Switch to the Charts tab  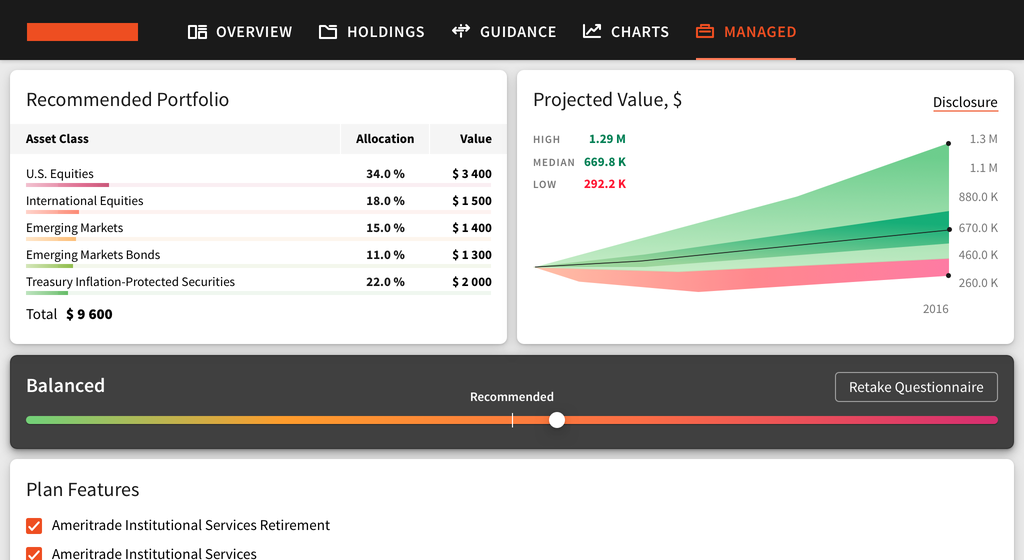(639, 32)
